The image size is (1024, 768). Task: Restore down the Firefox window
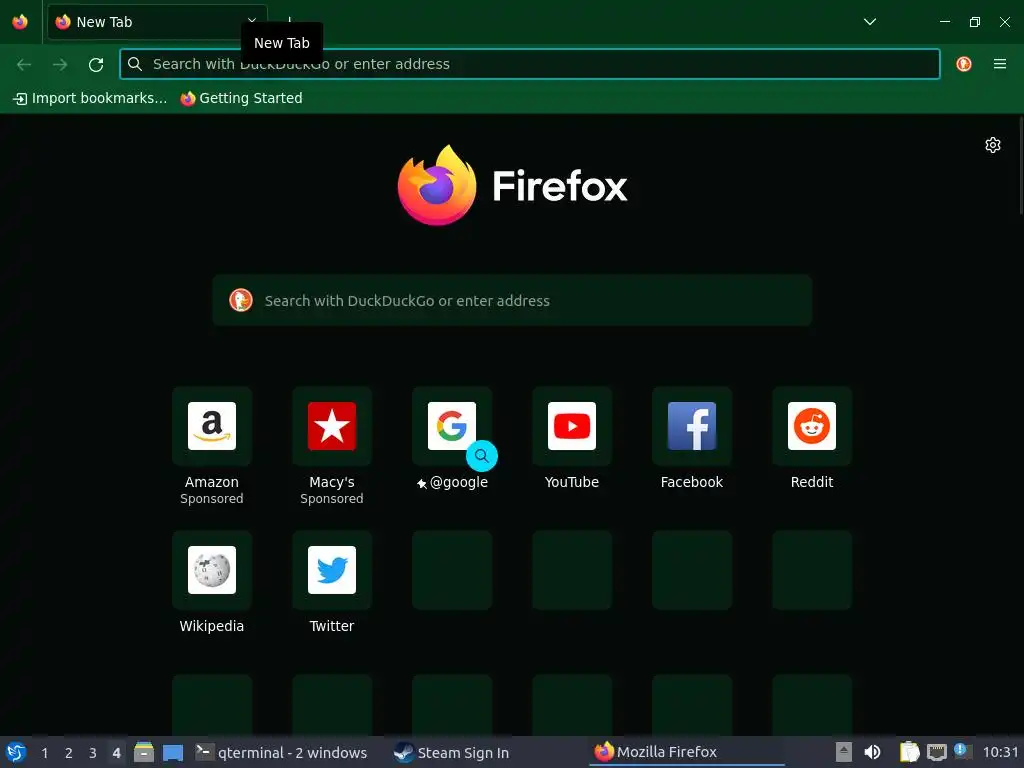(x=974, y=22)
